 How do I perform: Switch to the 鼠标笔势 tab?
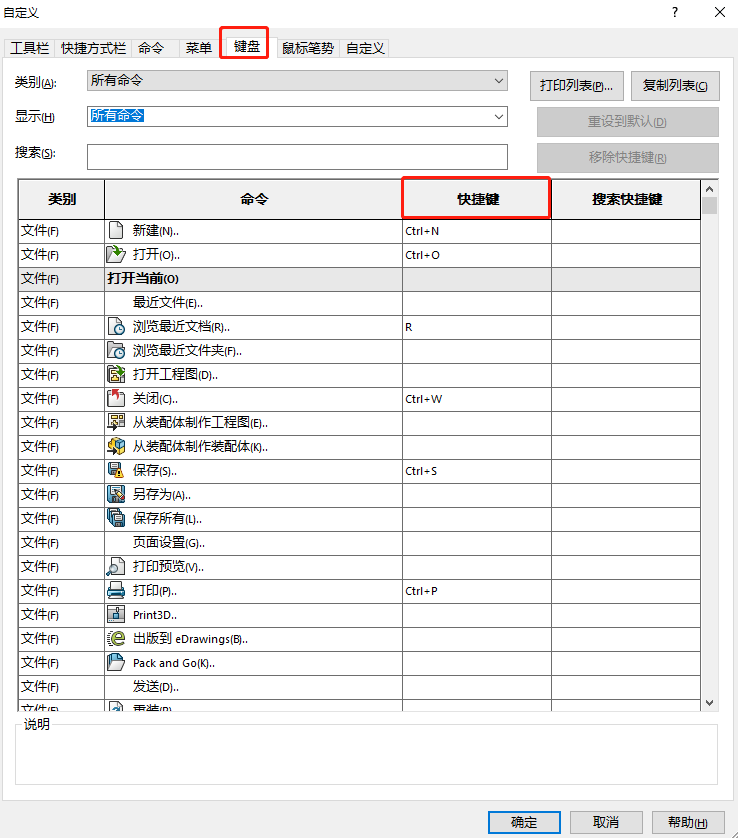[x=308, y=48]
